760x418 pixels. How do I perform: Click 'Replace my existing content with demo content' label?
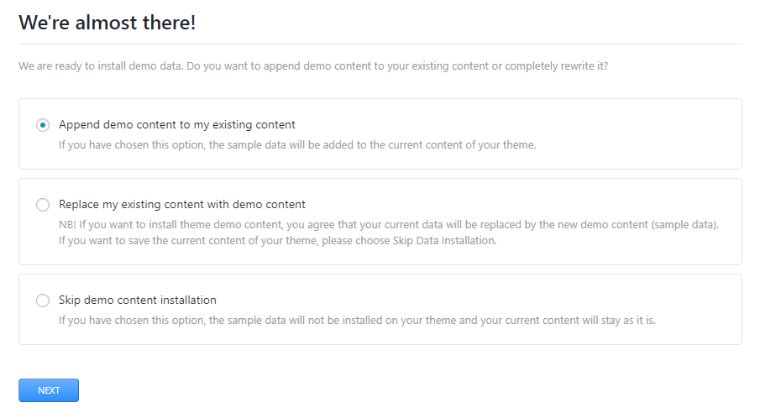tap(182, 204)
